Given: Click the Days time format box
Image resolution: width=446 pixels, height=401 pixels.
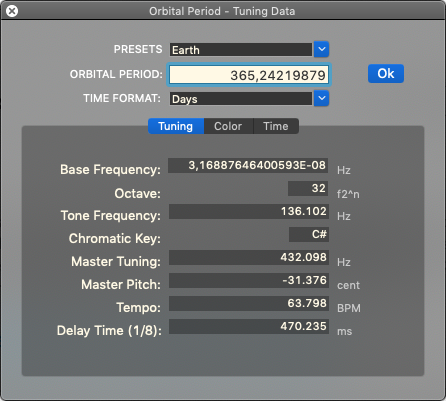Looking at the screenshot, I should tap(241, 99).
